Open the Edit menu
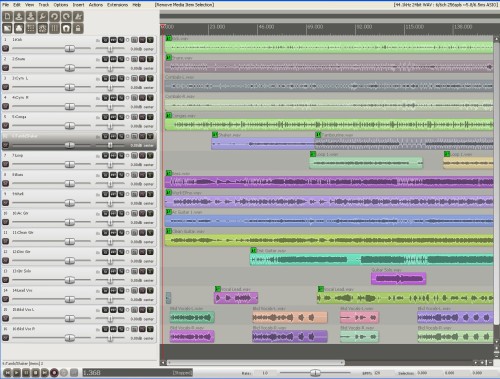Viewport: 500px width, 379px height. coord(17,5)
